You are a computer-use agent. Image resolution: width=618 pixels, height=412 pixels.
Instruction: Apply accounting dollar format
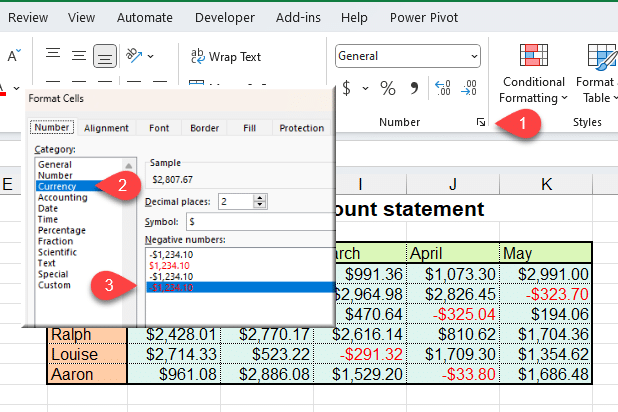pos(346,88)
